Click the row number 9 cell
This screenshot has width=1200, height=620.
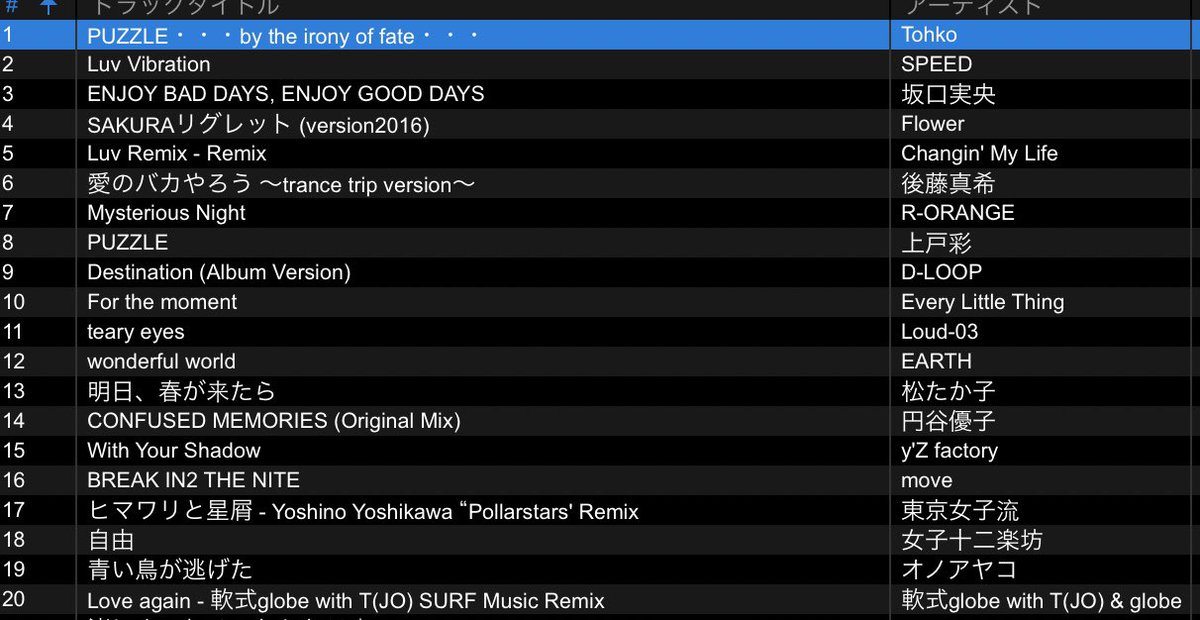[8, 272]
